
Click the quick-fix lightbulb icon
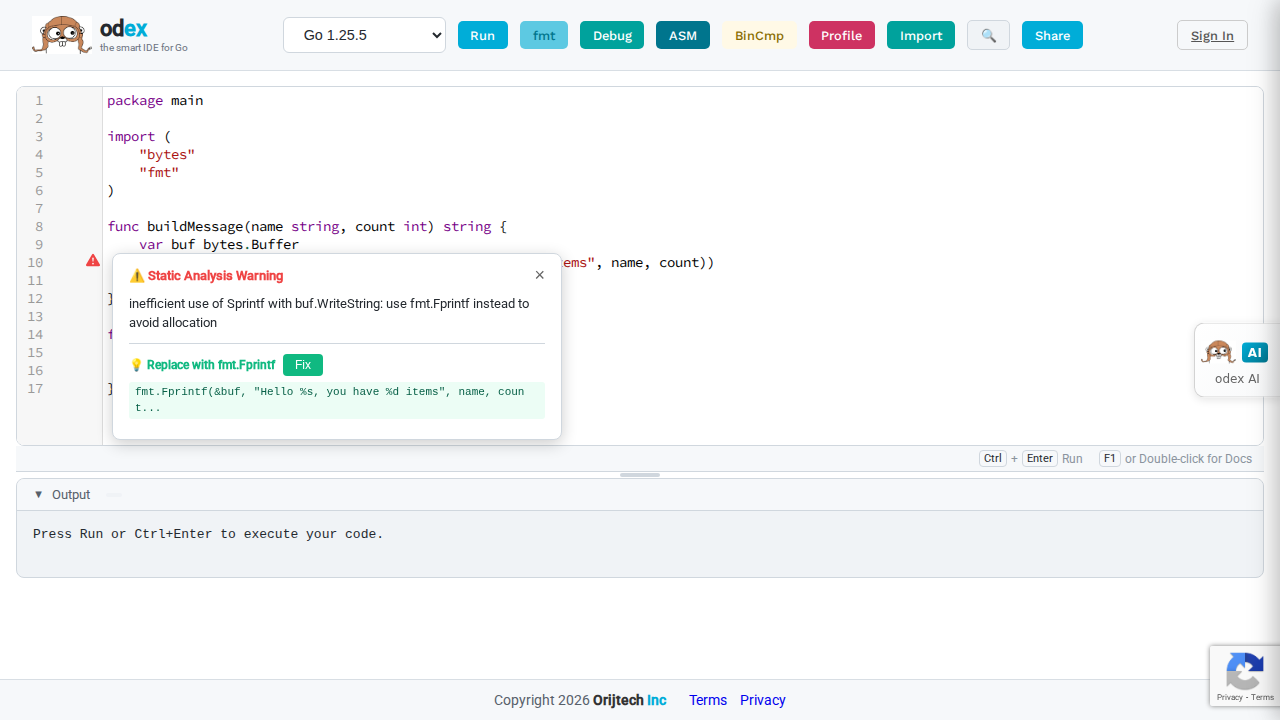136,365
